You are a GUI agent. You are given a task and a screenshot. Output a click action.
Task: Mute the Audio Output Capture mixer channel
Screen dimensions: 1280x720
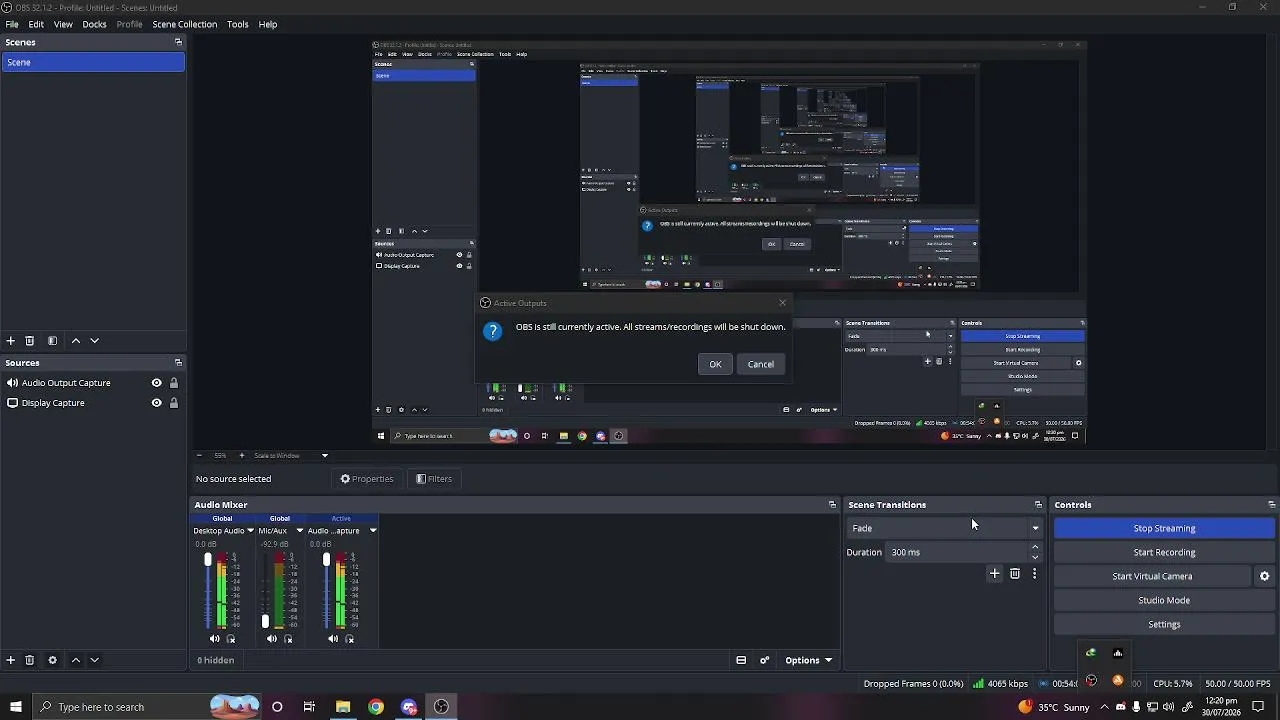coord(332,639)
